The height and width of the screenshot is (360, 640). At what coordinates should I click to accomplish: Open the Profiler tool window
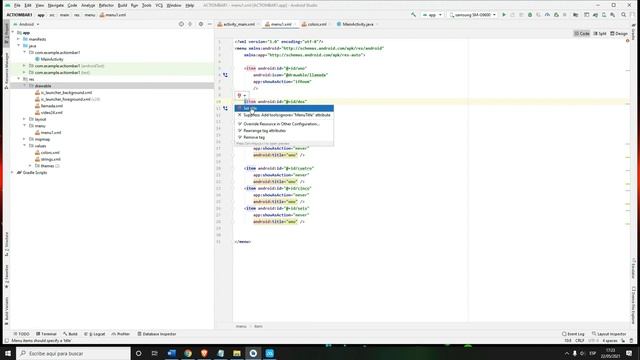tap(121, 334)
